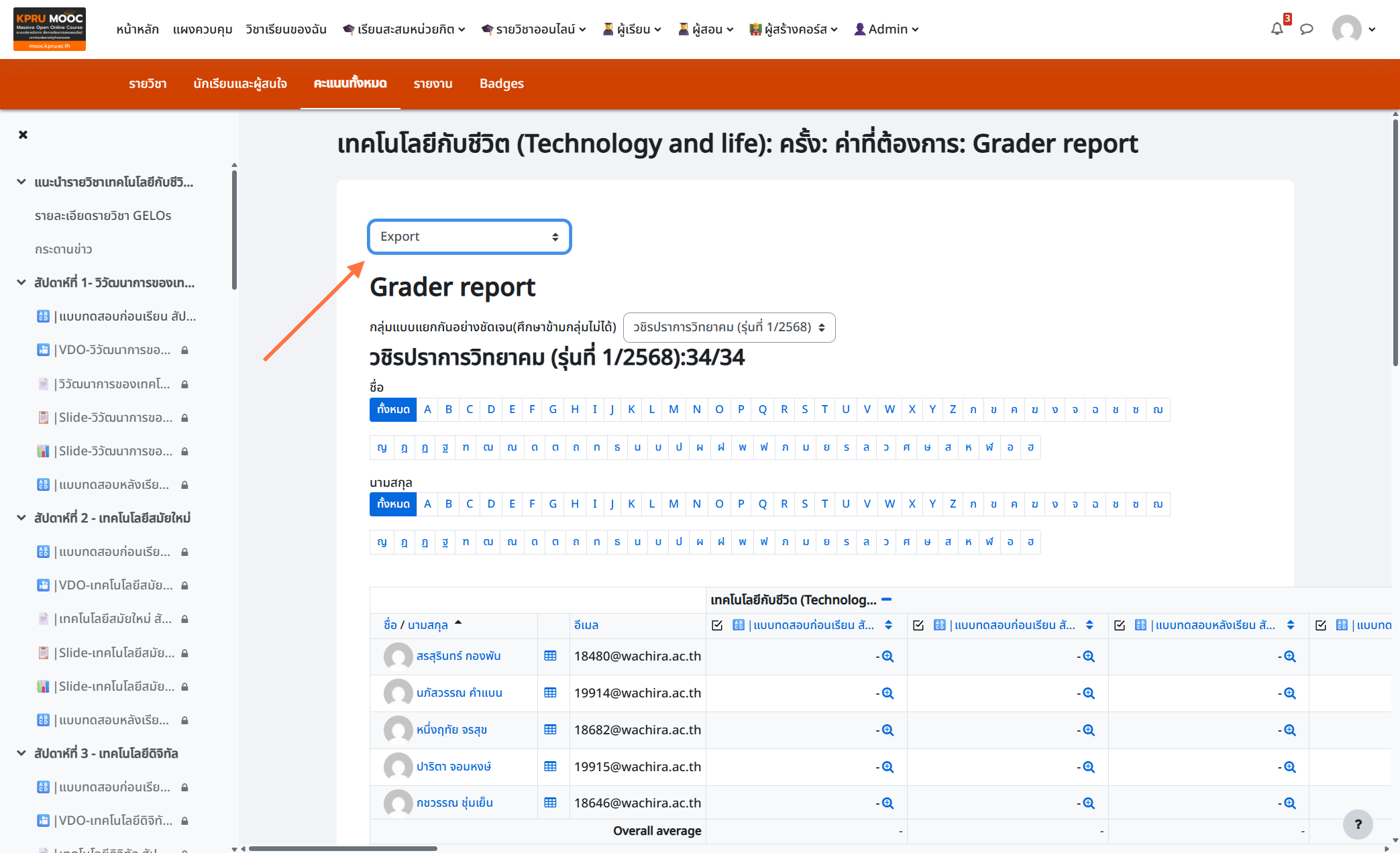Open นักเรียนและผู้สนใจ tab
This screenshot has height=853, width=1400.
240,84
